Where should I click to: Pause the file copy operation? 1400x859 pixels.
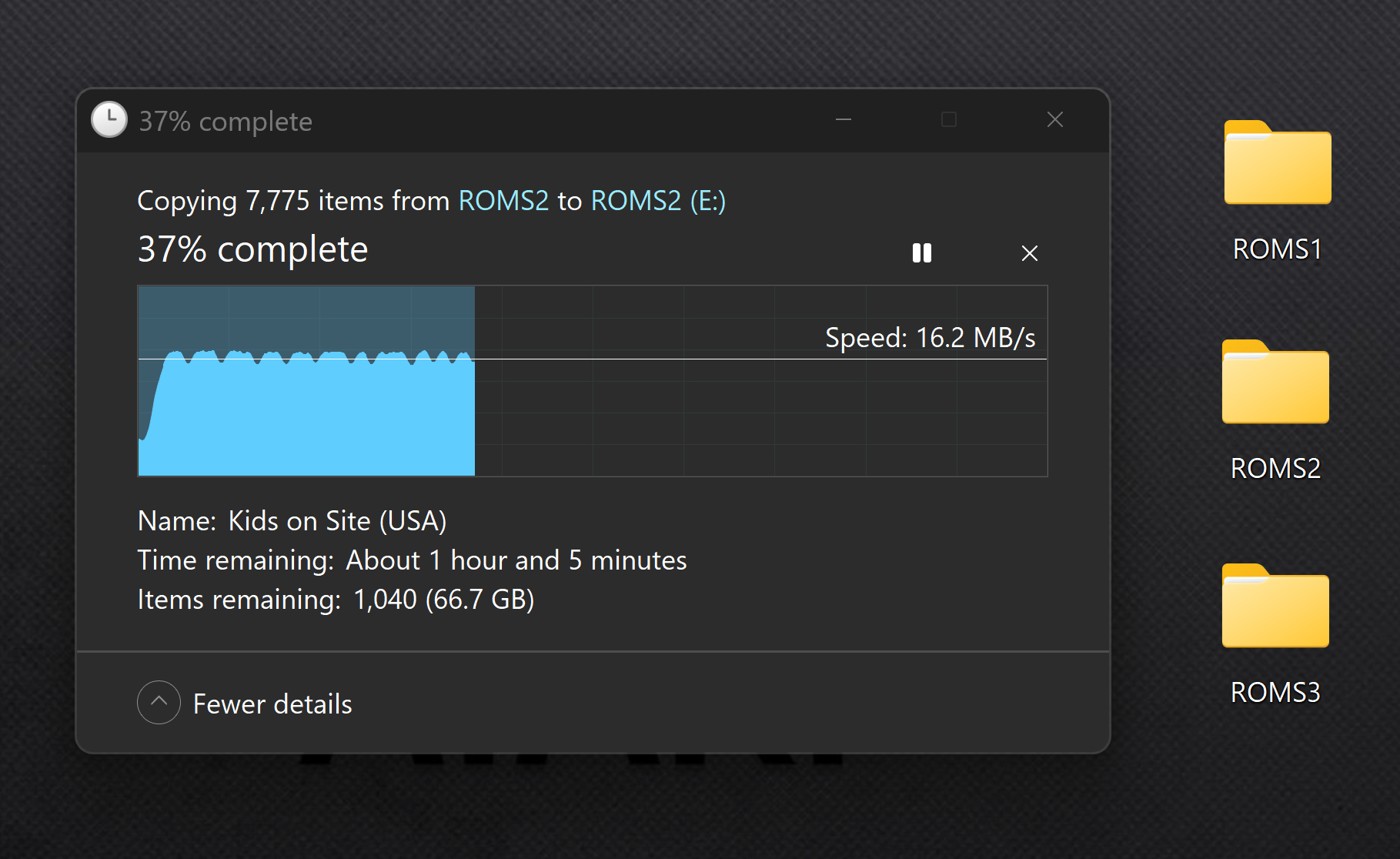coord(921,253)
